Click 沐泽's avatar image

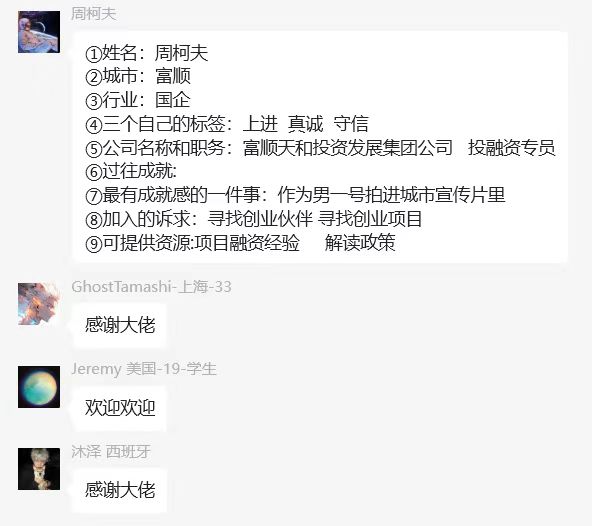tap(39, 469)
